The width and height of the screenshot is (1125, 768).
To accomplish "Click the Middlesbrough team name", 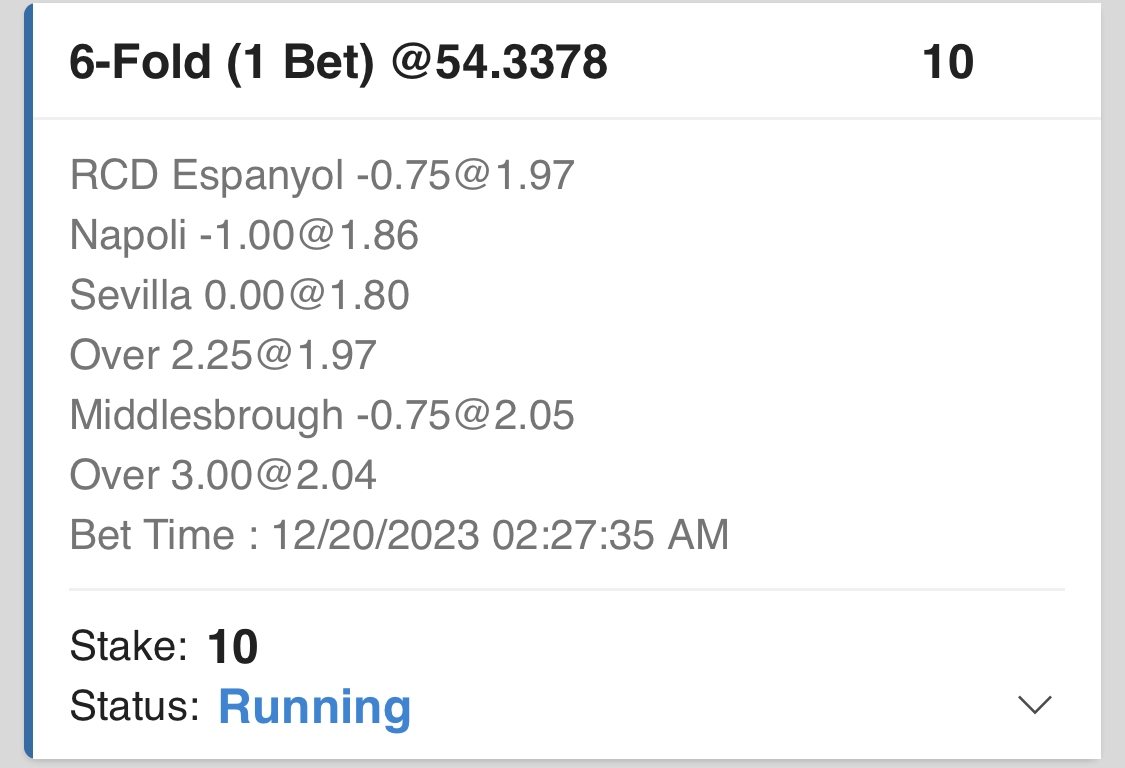I will point(206,415).
